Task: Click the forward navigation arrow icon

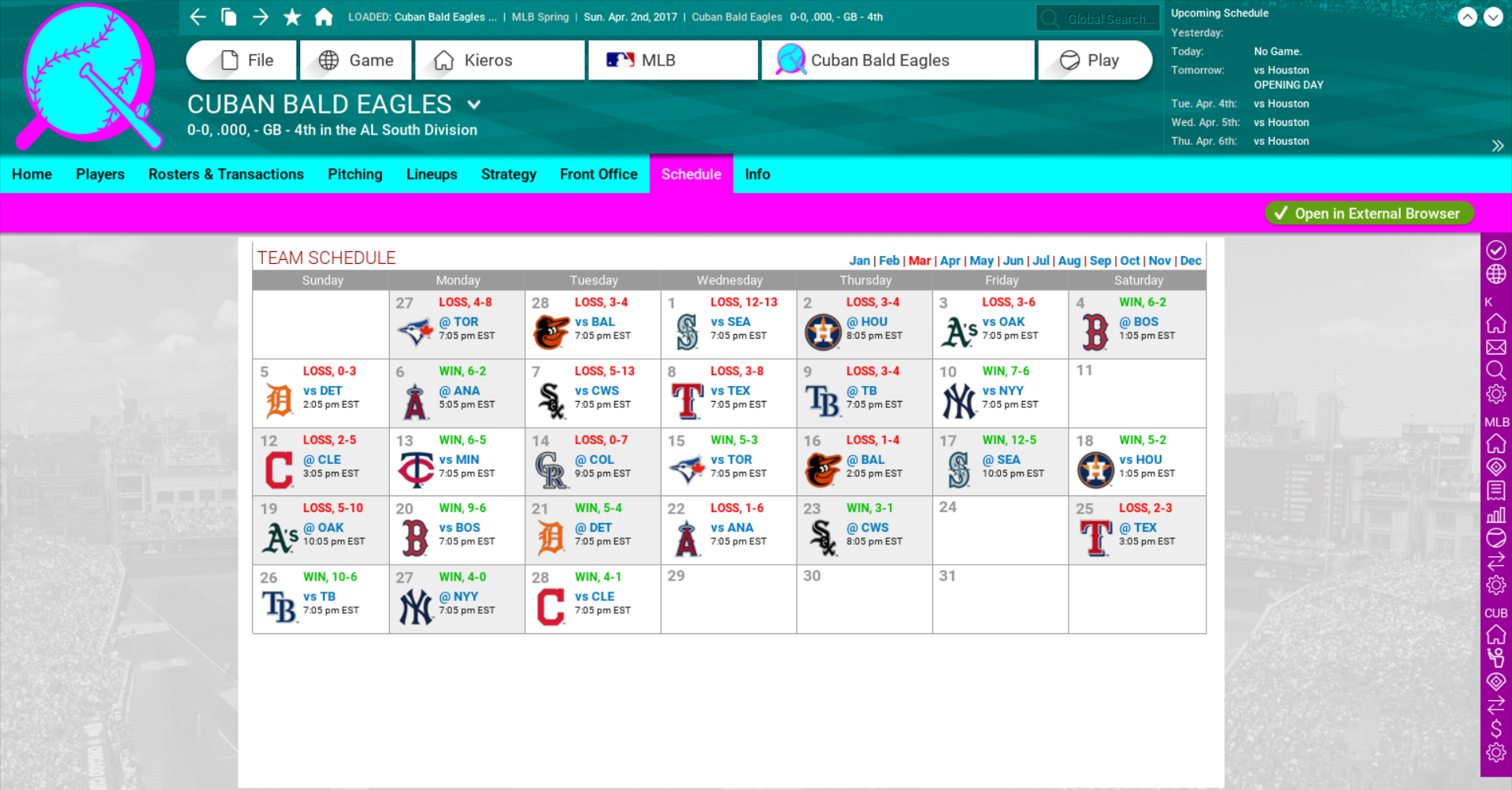Action: pos(261,17)
